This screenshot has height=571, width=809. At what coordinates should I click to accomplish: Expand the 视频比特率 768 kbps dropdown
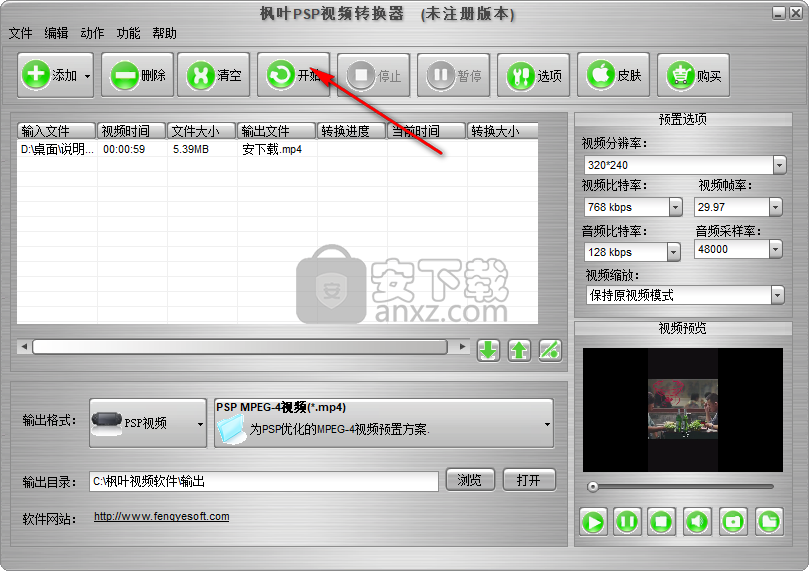tap(675, 207)
